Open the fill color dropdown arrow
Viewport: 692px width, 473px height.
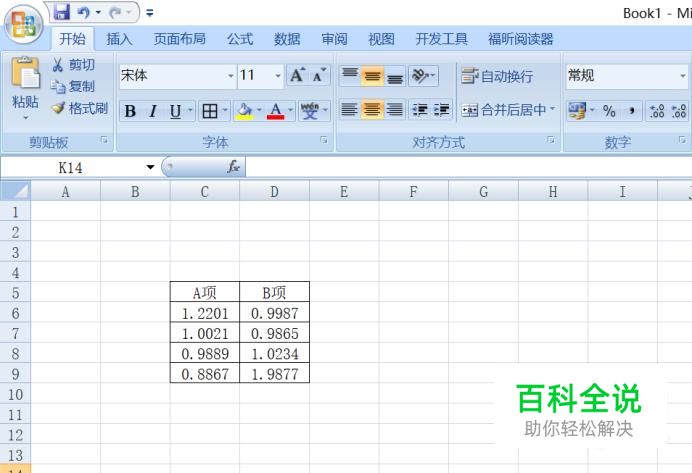(x=259, y=109)
